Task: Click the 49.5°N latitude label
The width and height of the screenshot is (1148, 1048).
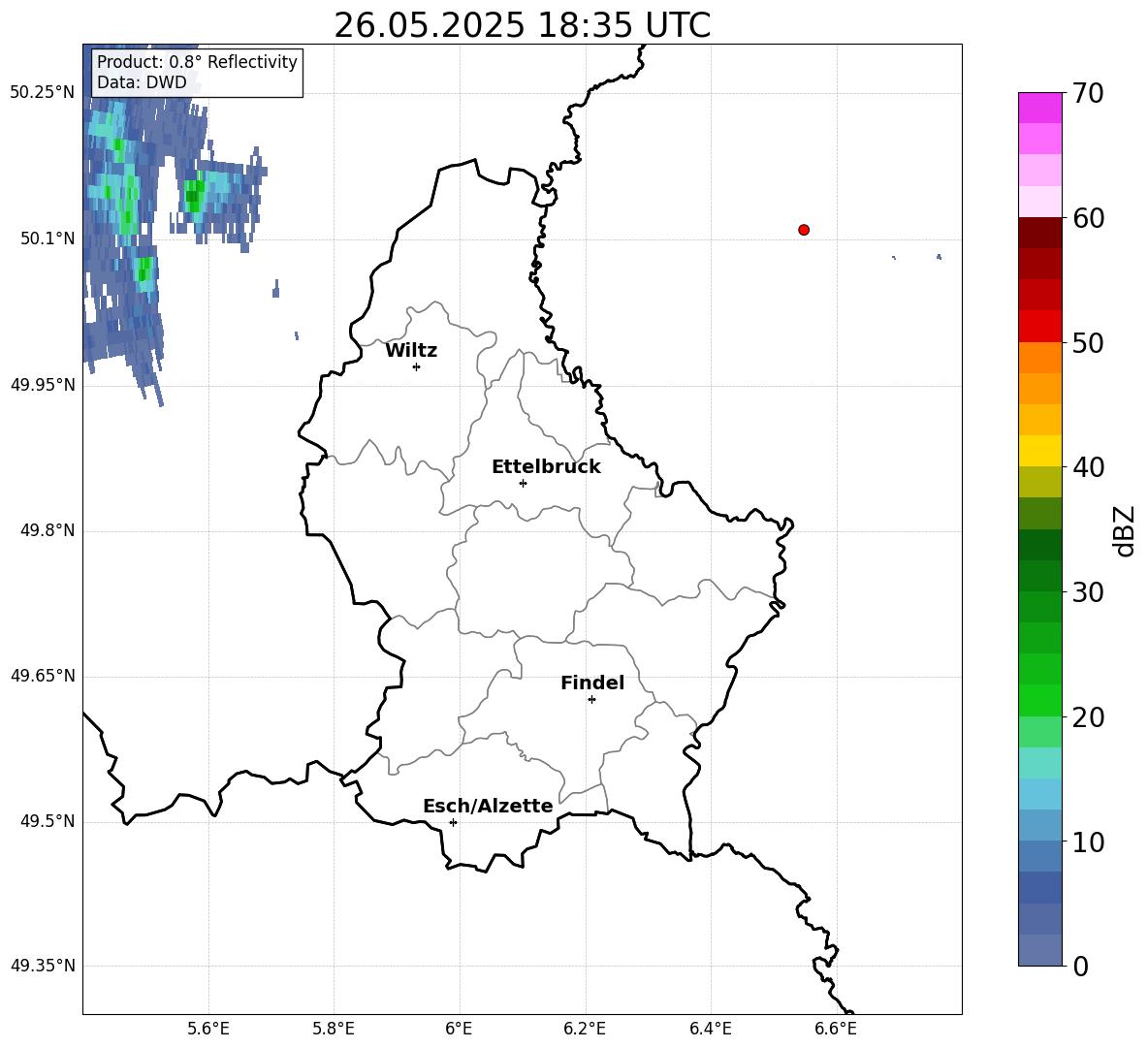Action: [x=48, y=821]
